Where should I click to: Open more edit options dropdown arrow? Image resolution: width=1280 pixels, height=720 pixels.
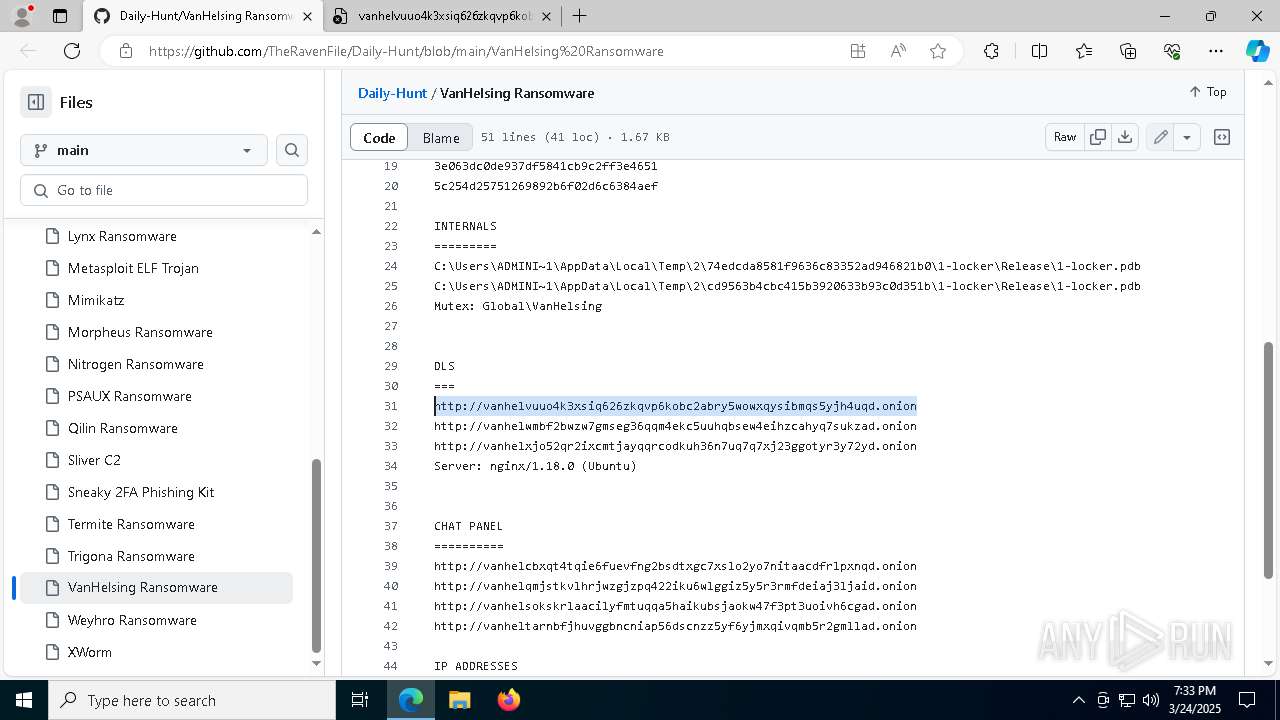point(1187,137)
